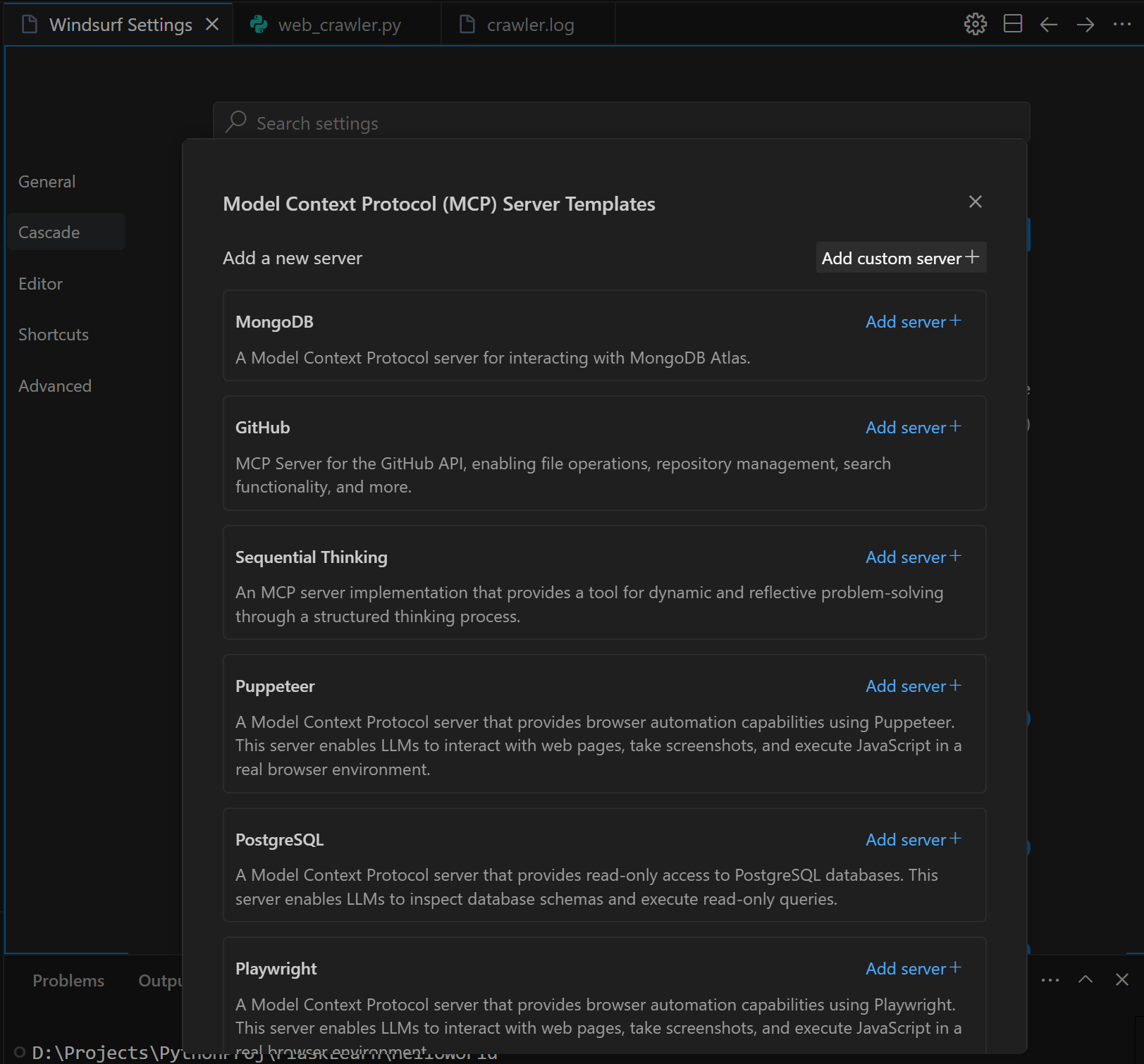Click the Python icon on web_crawler.py tab
The image size is (1144, 1064).
[x=259, y=25]
